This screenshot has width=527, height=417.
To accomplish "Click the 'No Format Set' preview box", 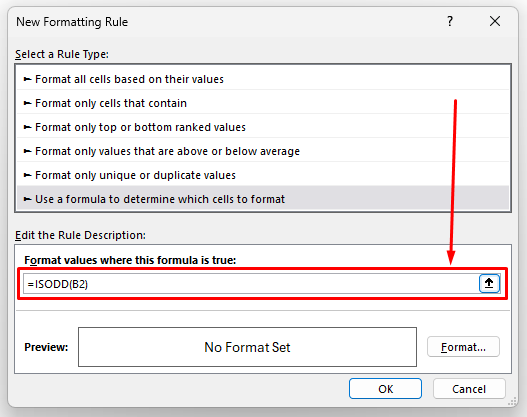I will point(247,347).
